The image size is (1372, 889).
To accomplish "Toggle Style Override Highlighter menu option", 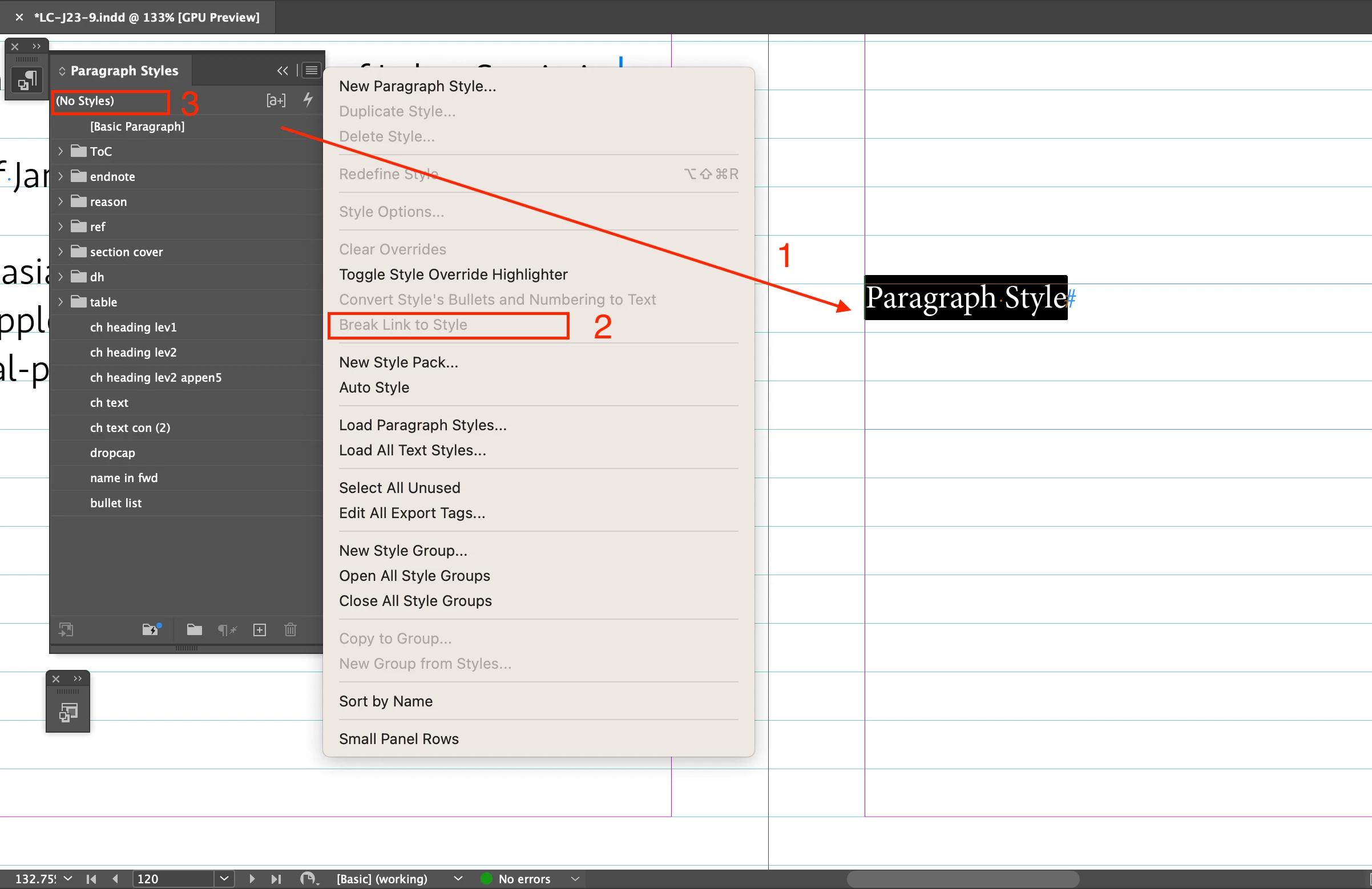I will coord(453,274).
